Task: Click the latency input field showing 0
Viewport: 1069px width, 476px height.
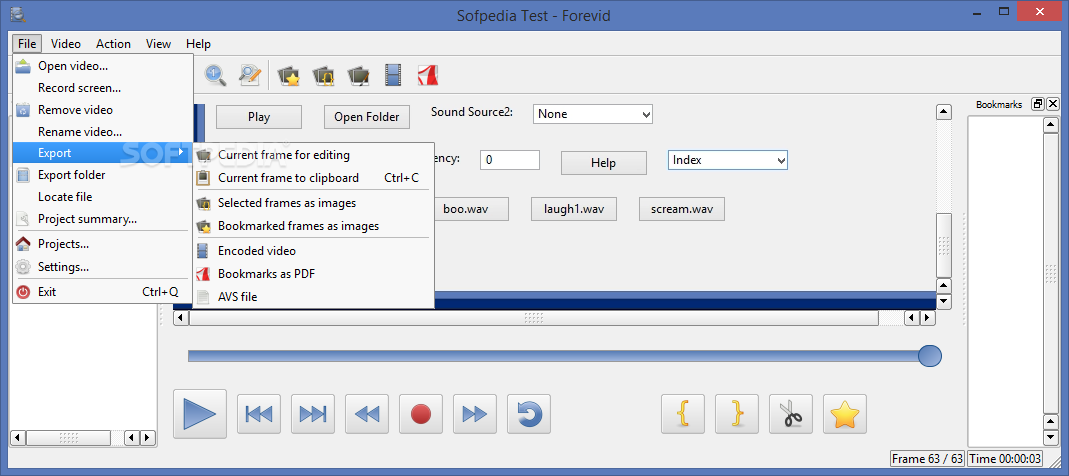Action: click(x=510, y=160)
